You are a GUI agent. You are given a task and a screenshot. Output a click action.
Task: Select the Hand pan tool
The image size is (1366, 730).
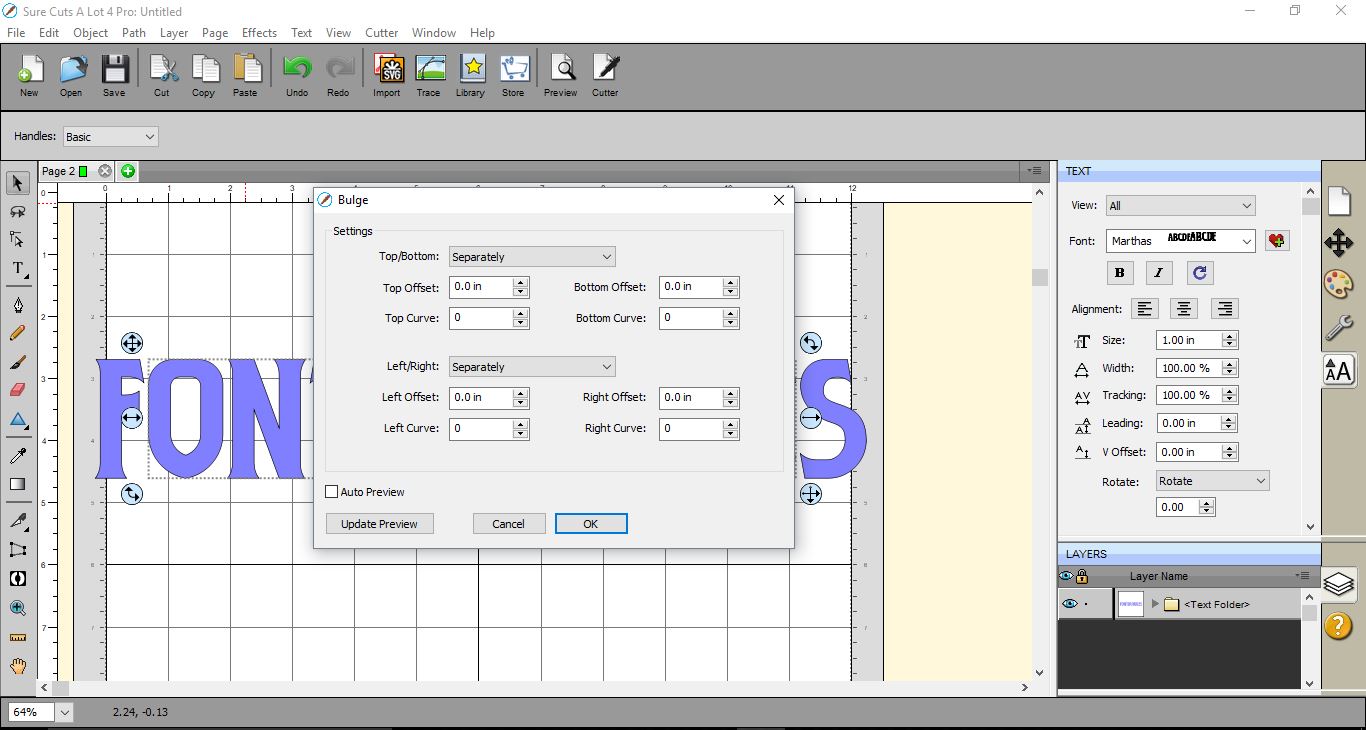pyautogui.click(x=17, y=666)
